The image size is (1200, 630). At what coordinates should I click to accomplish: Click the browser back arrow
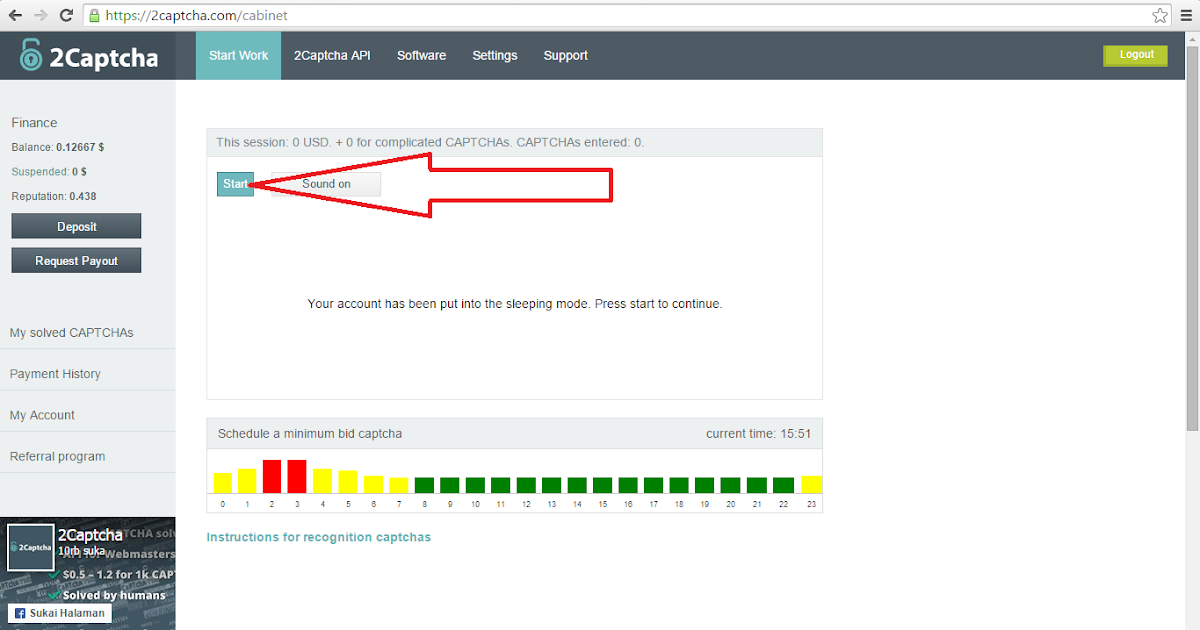click(16, 16)
